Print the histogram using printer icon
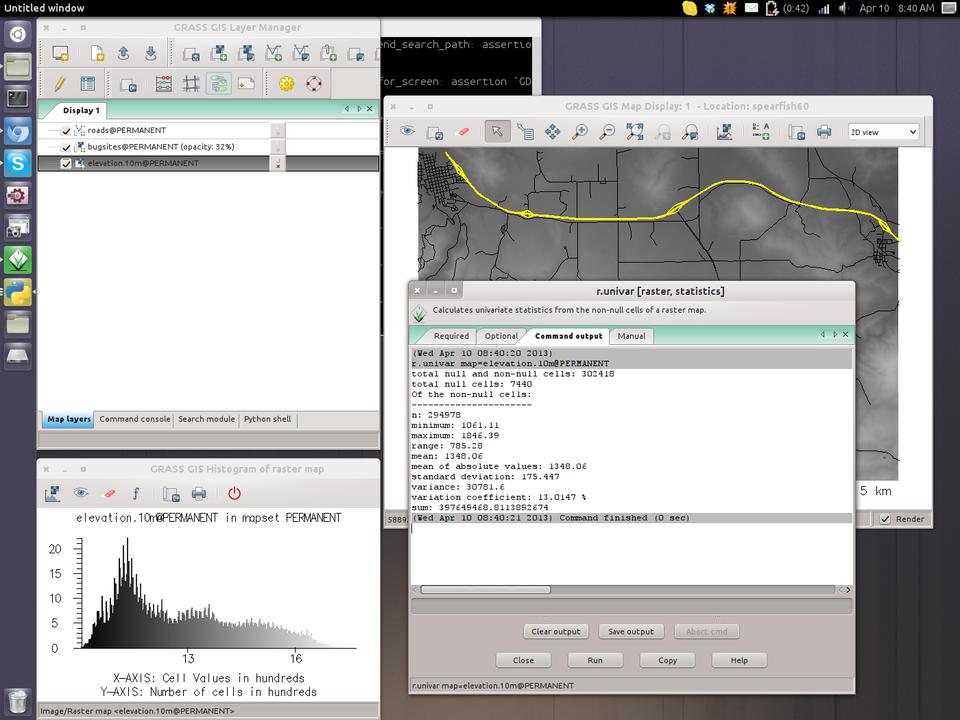Image resolution: width=960 pixels, height=720 pixels. click(x=199, y=493)
